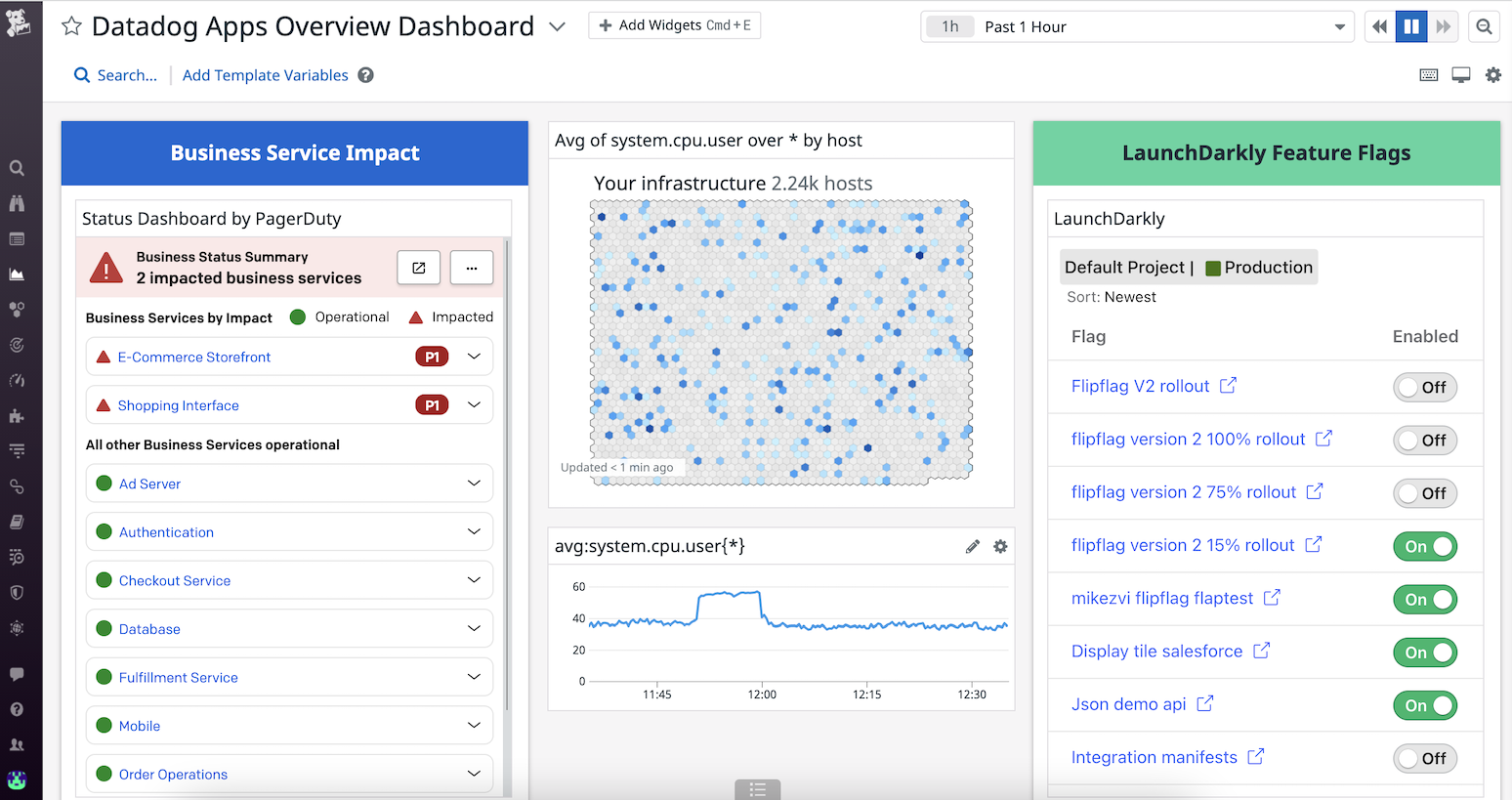Turn off the Json demo api flag

tap(1425, 705)
